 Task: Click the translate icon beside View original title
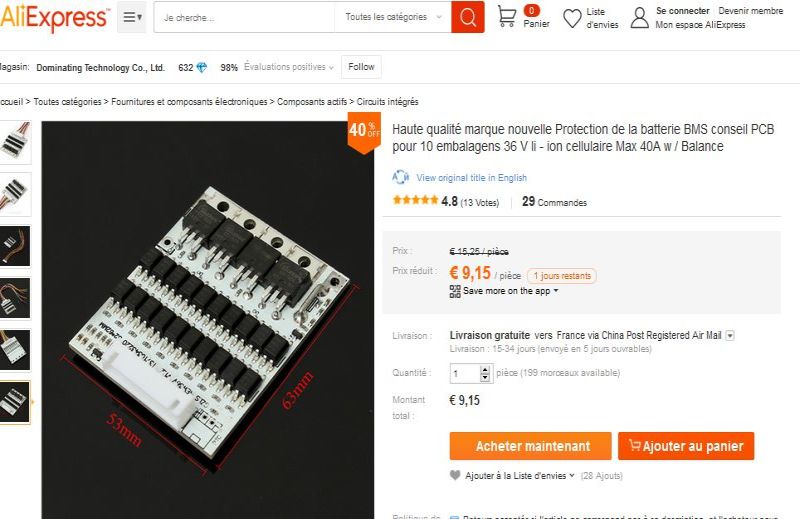401,177
